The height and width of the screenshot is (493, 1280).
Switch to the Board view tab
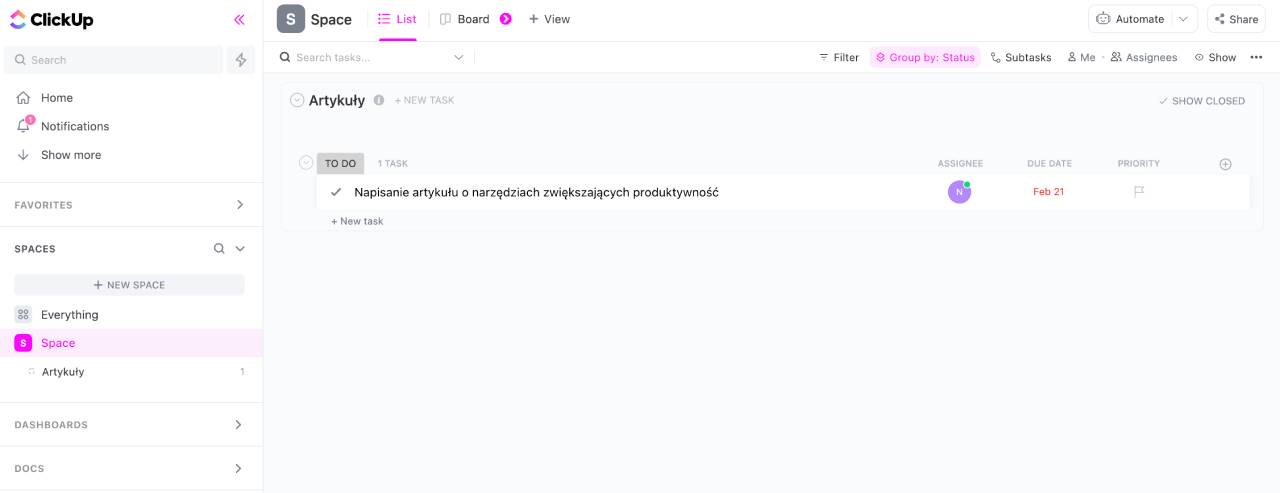(x=465, y=19)
